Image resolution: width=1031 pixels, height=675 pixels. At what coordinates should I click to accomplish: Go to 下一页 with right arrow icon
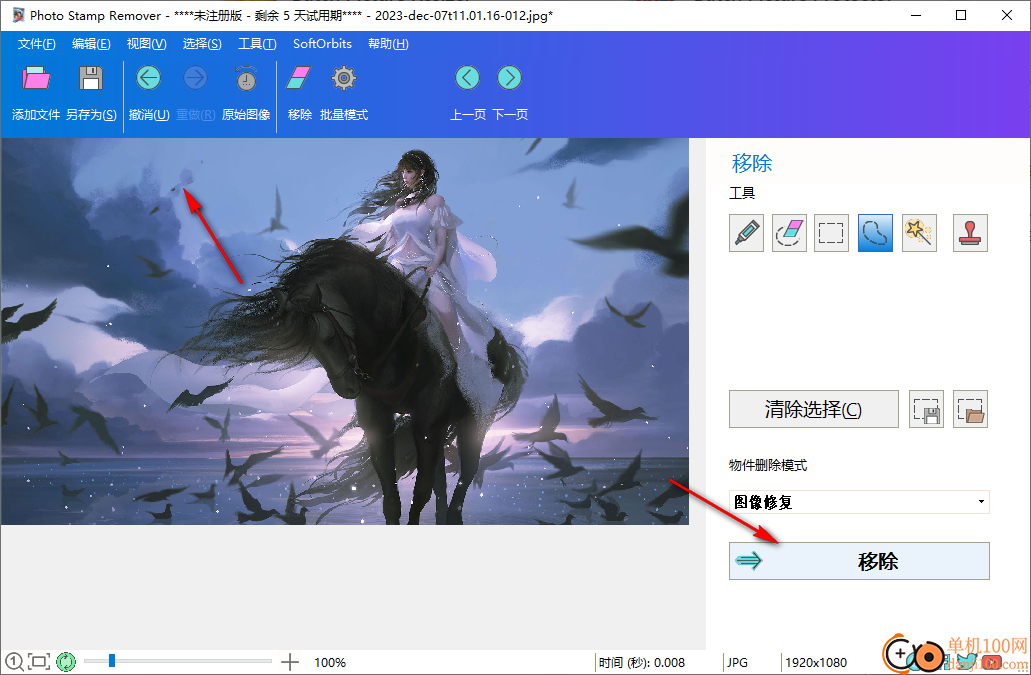pos(510,78)
